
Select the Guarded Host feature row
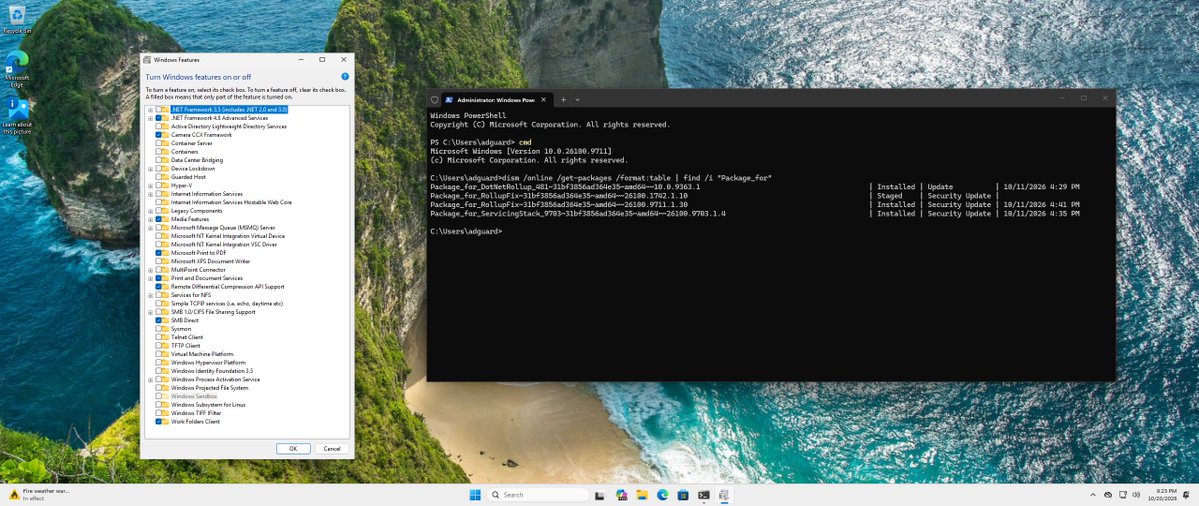point(188,177)
